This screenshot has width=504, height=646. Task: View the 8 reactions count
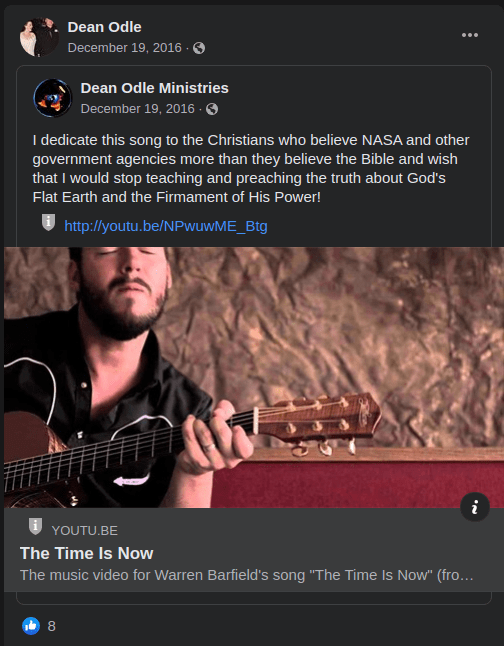click(x=52, y=626)
